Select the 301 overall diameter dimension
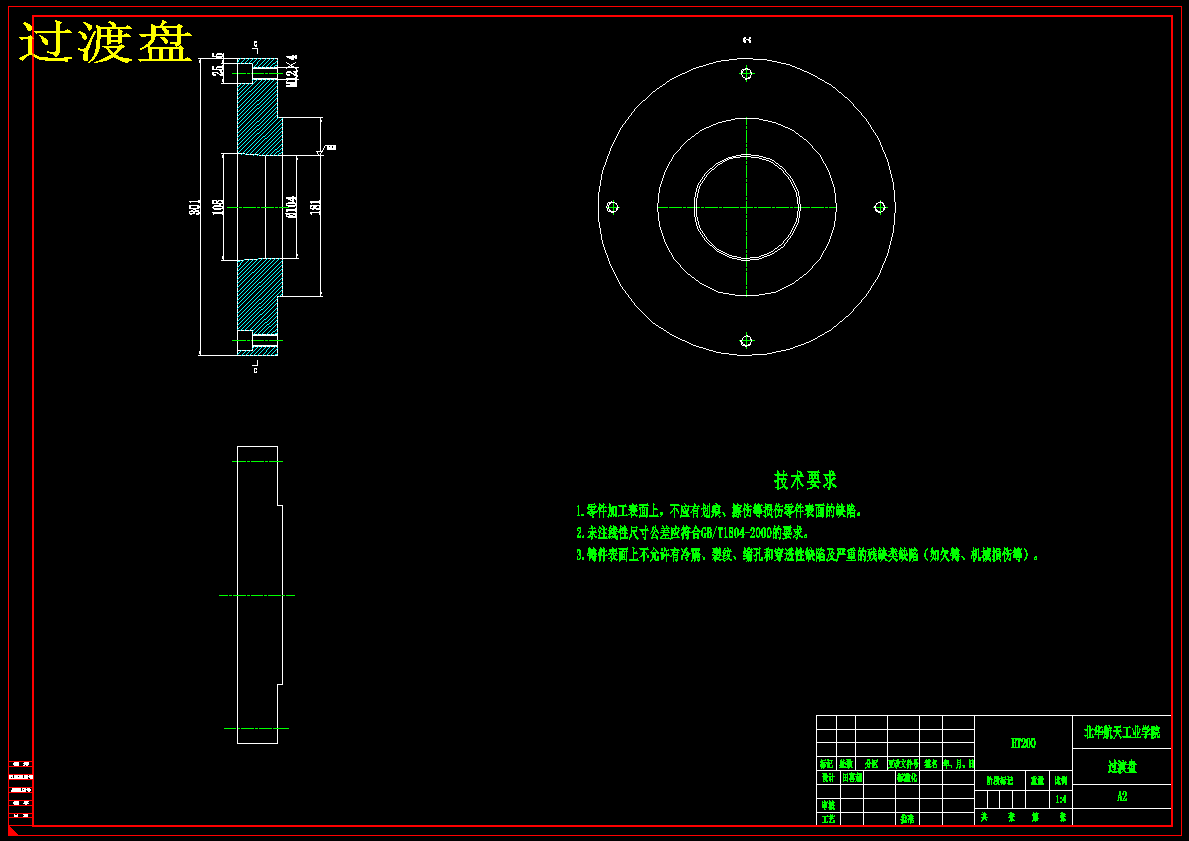The width and height of the screenshot is (1189, 841). [196, 207]
